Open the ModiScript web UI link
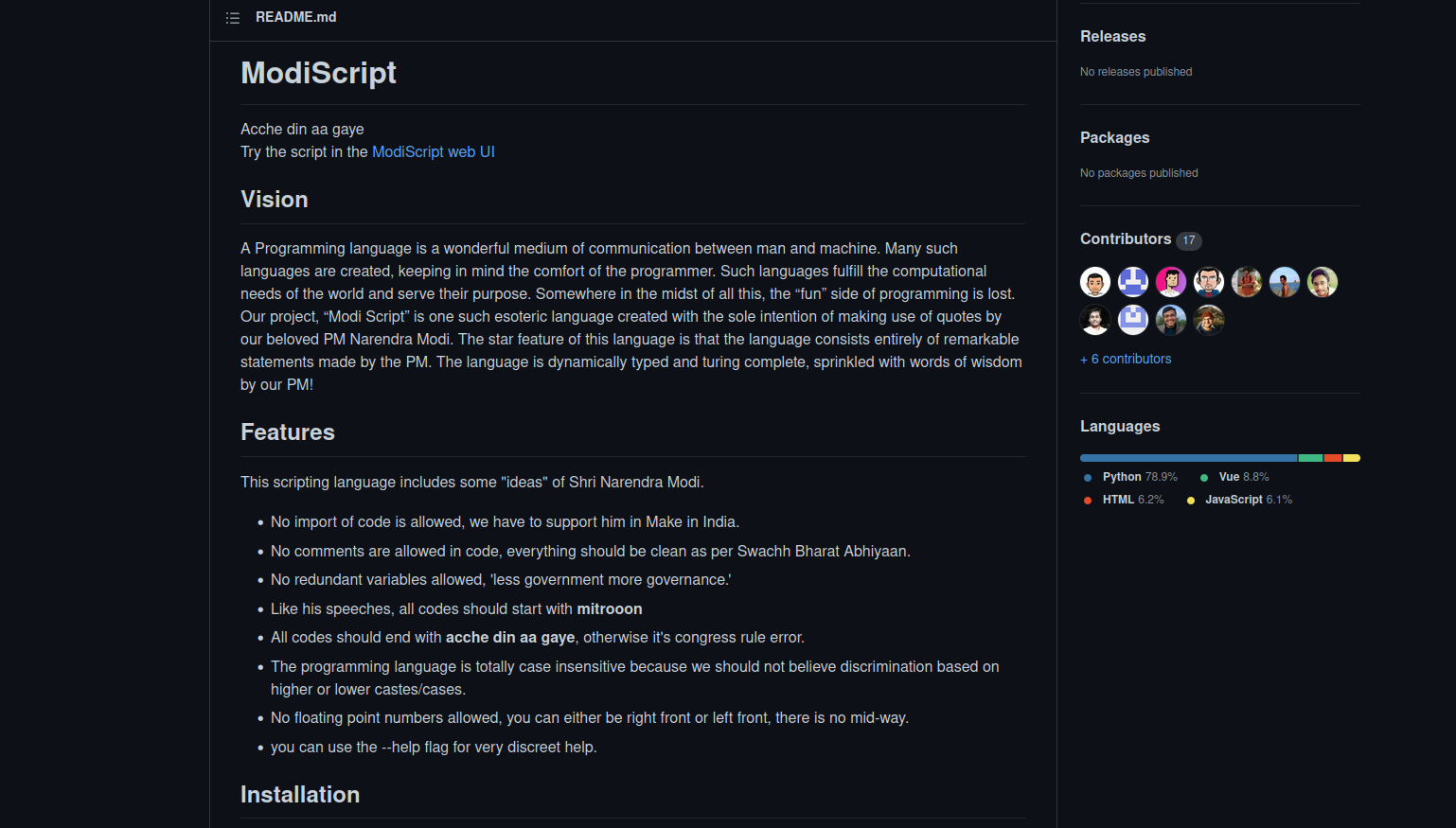Image resolution: width=1456 pixels, height=828 pixels. click(434, 151)
